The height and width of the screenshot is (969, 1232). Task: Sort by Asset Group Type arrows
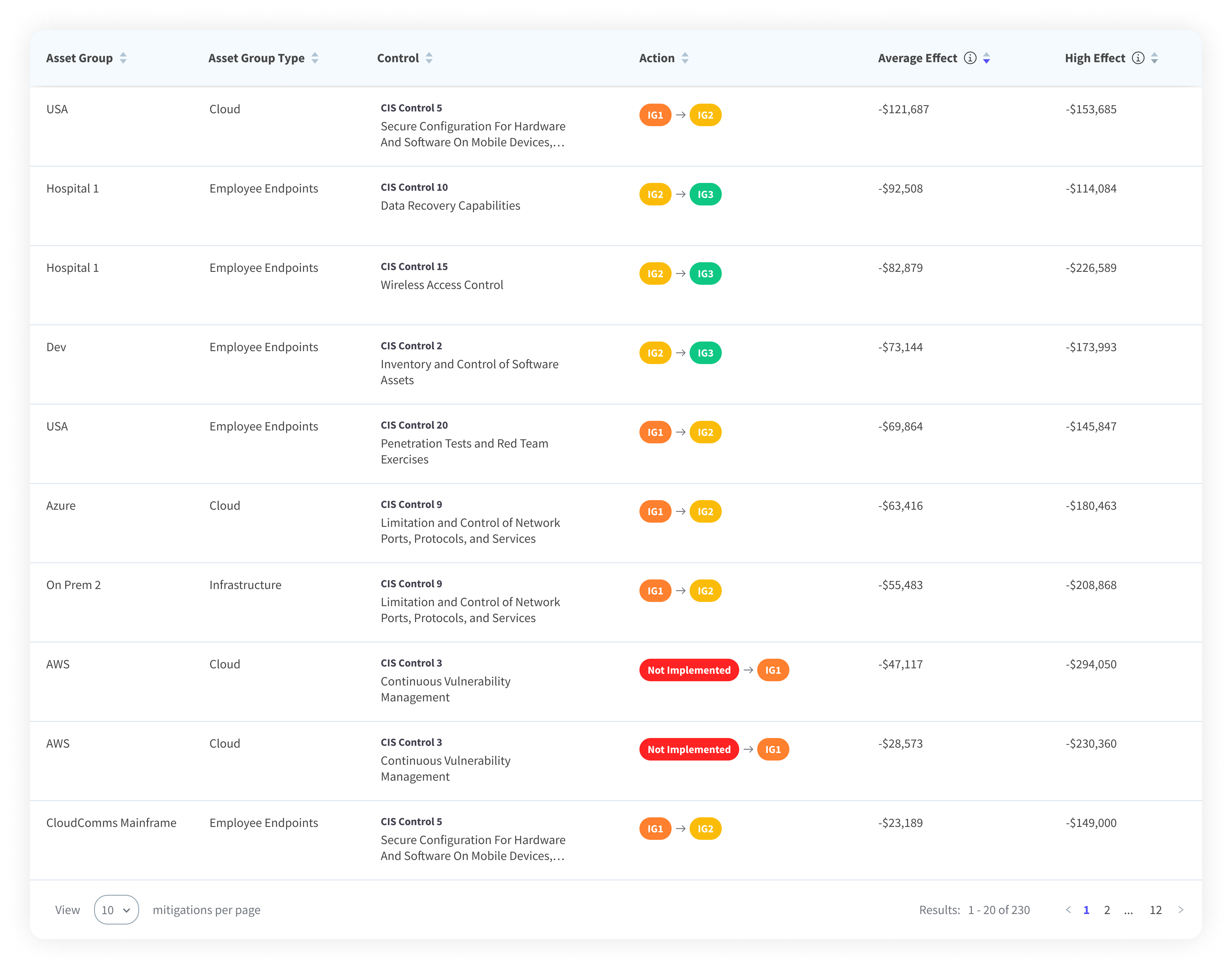(x=315, y=58)
